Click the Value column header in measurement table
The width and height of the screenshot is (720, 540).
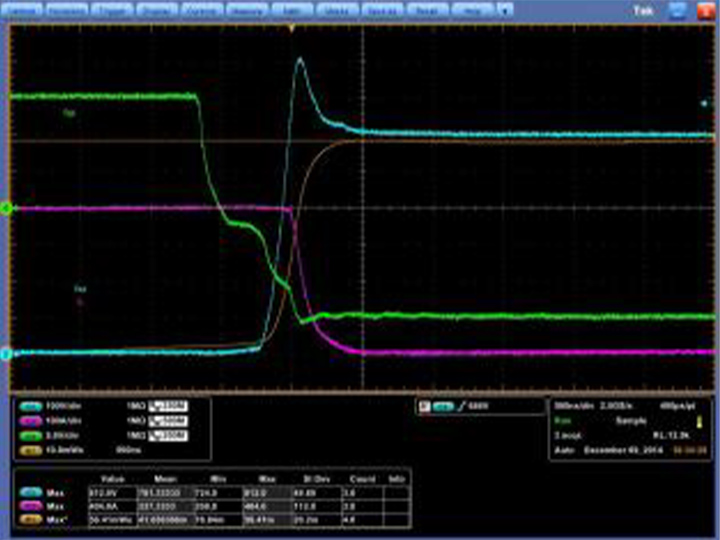point(112,479)
